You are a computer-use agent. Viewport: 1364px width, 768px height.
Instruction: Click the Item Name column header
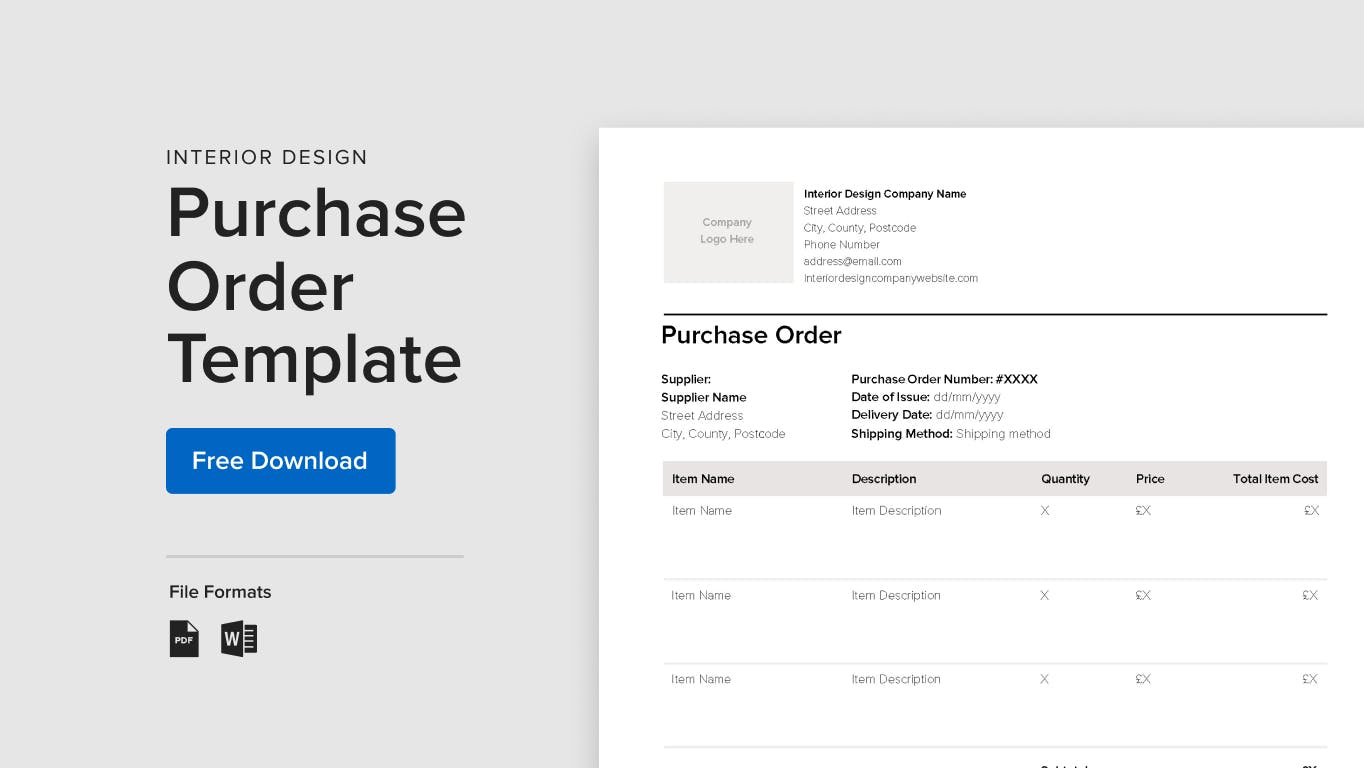pos(703,479)
